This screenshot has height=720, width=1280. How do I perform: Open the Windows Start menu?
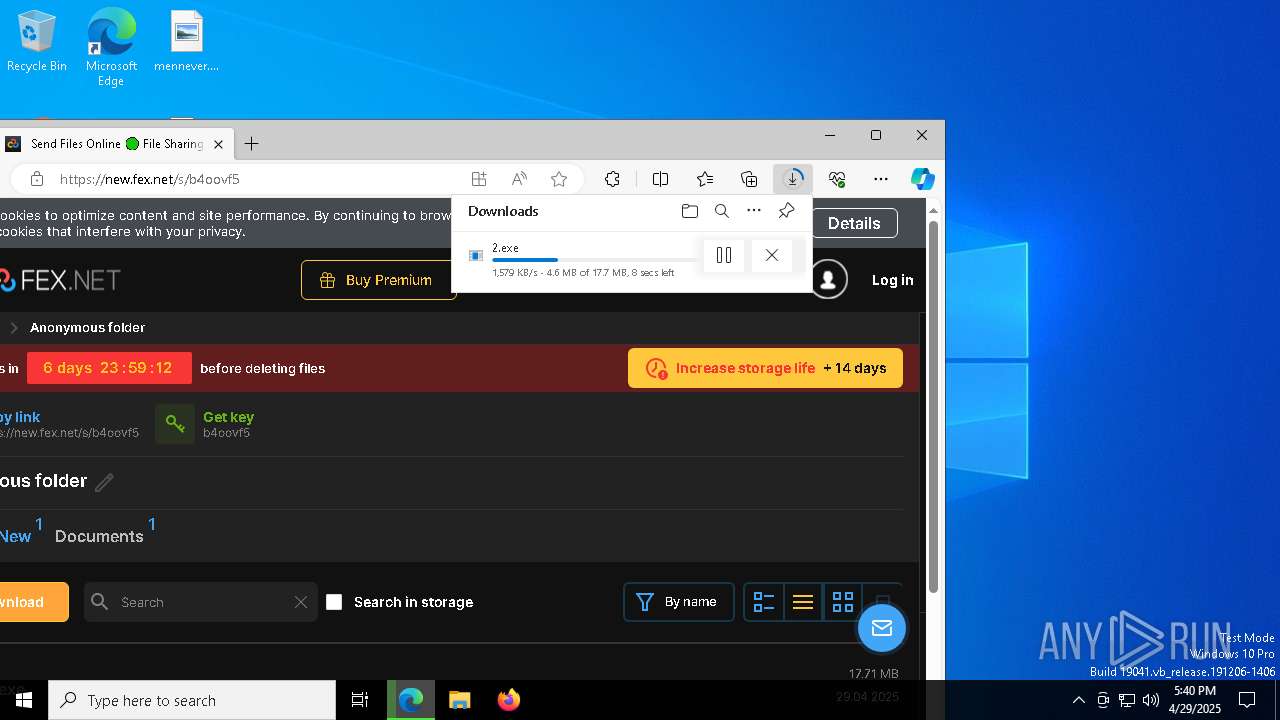click(x=24, y=700)
